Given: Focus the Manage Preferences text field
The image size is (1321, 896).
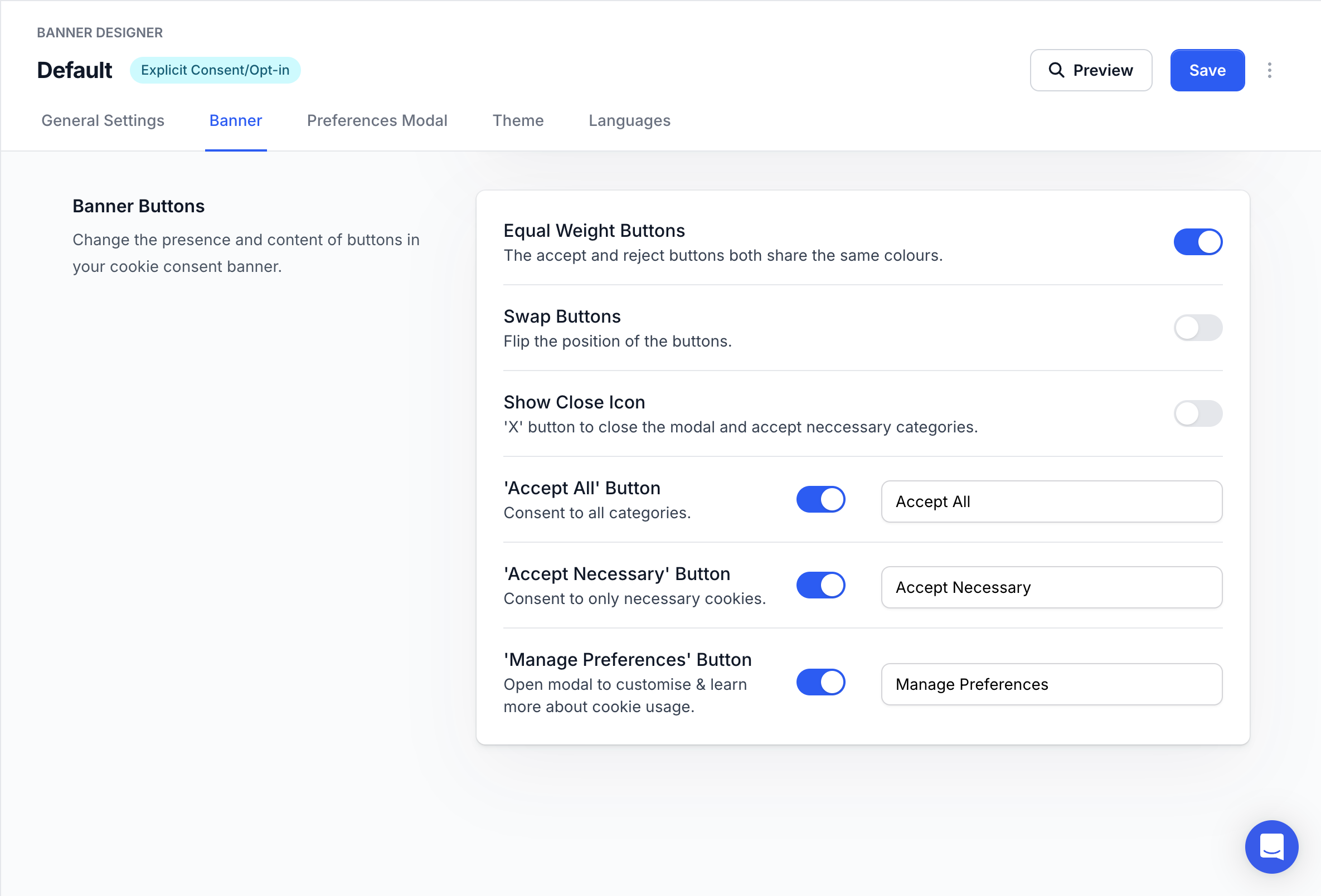Looking at the screenshot, I should coord(1052,685).
